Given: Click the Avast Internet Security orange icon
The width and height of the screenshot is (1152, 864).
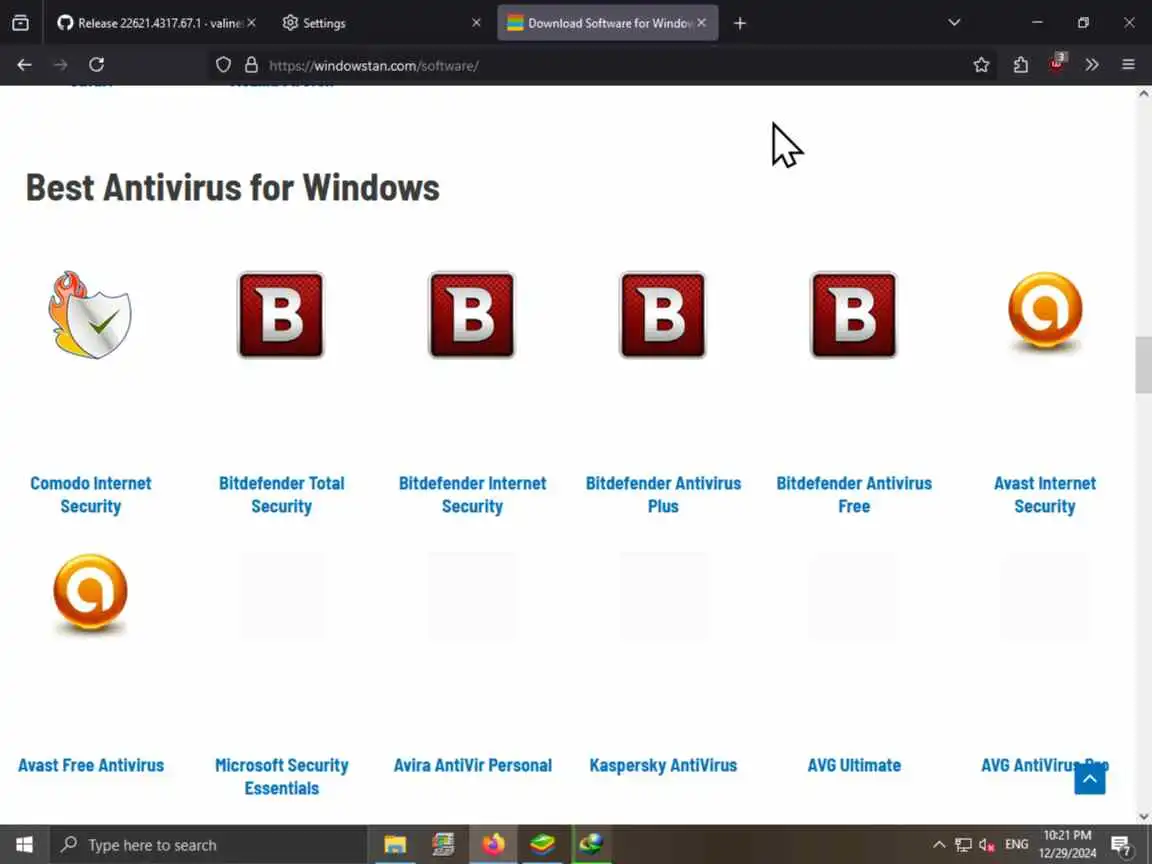Looking at the screenshot, I should (x=1045, y=311).
